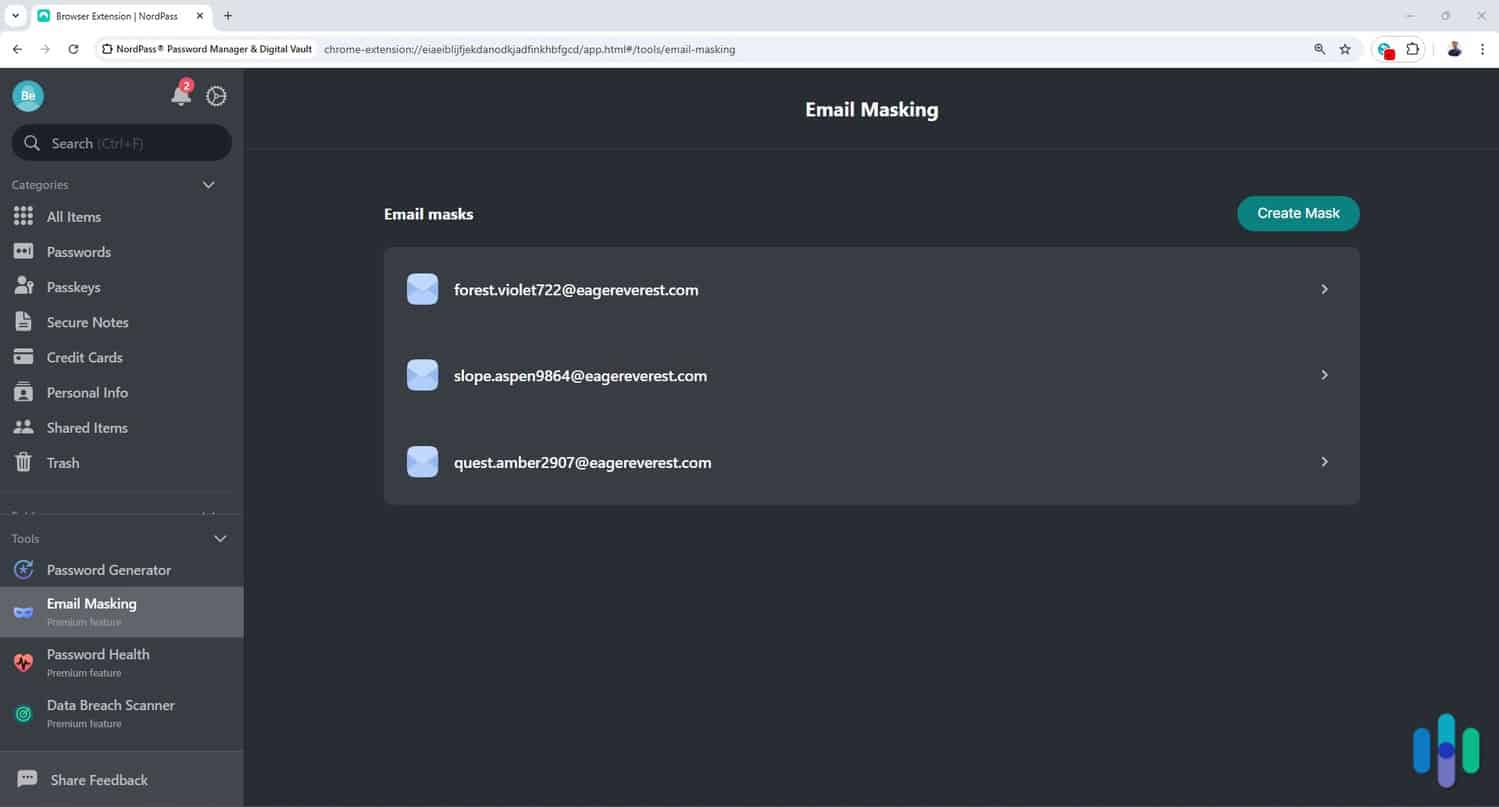Open the Trash folder
1499x807 pixels.
click(x=62, y=462)
